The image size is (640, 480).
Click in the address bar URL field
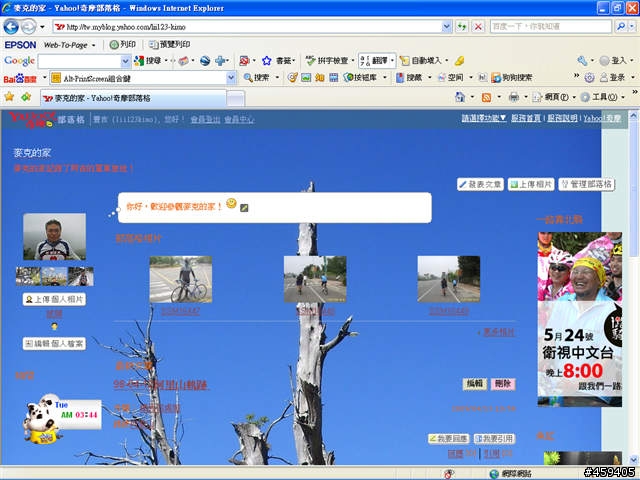pyautogui.click(x=247, y=27)
